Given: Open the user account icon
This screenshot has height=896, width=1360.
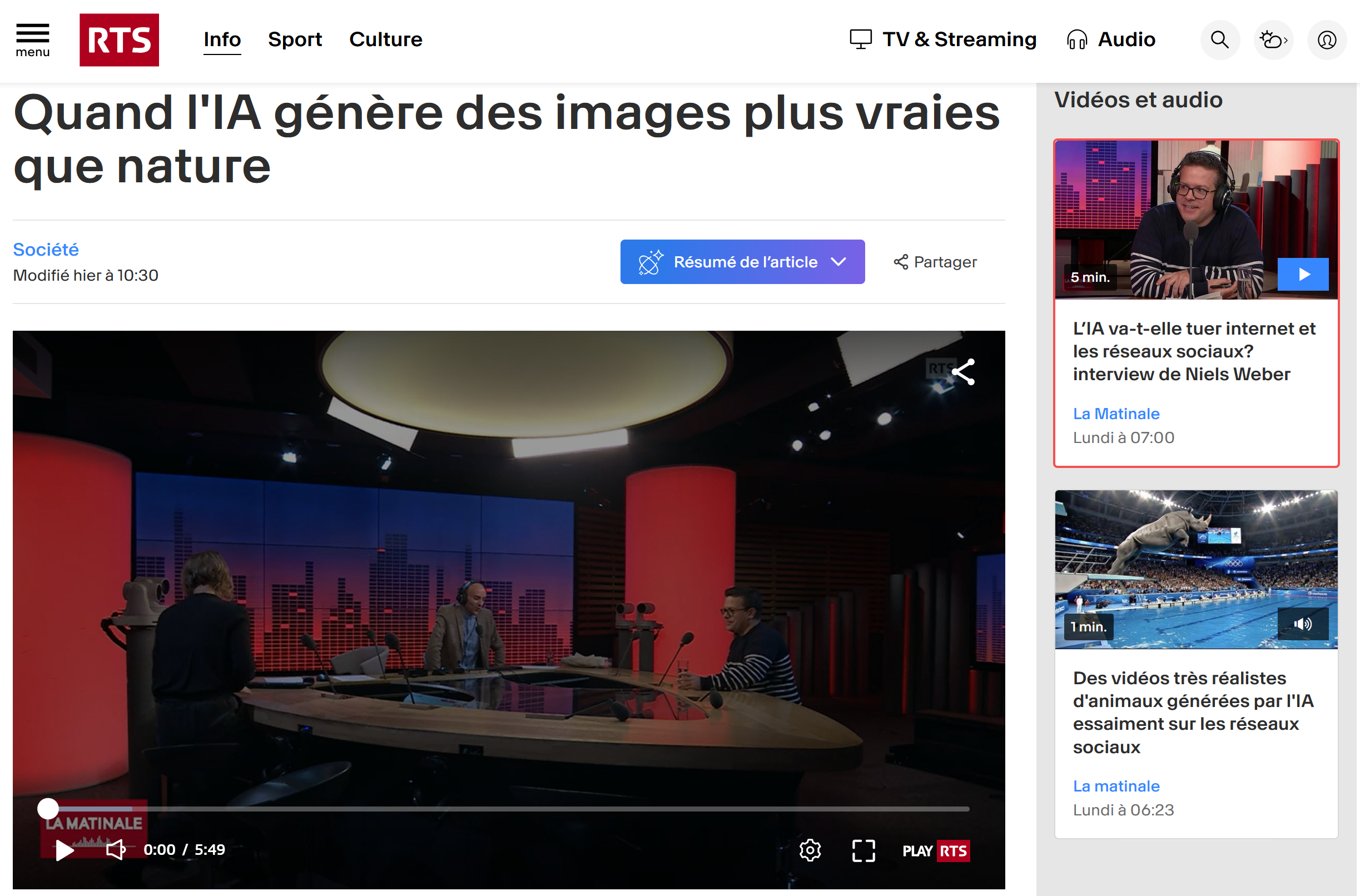Looking at the screenshot, I should click(1326, 39).
